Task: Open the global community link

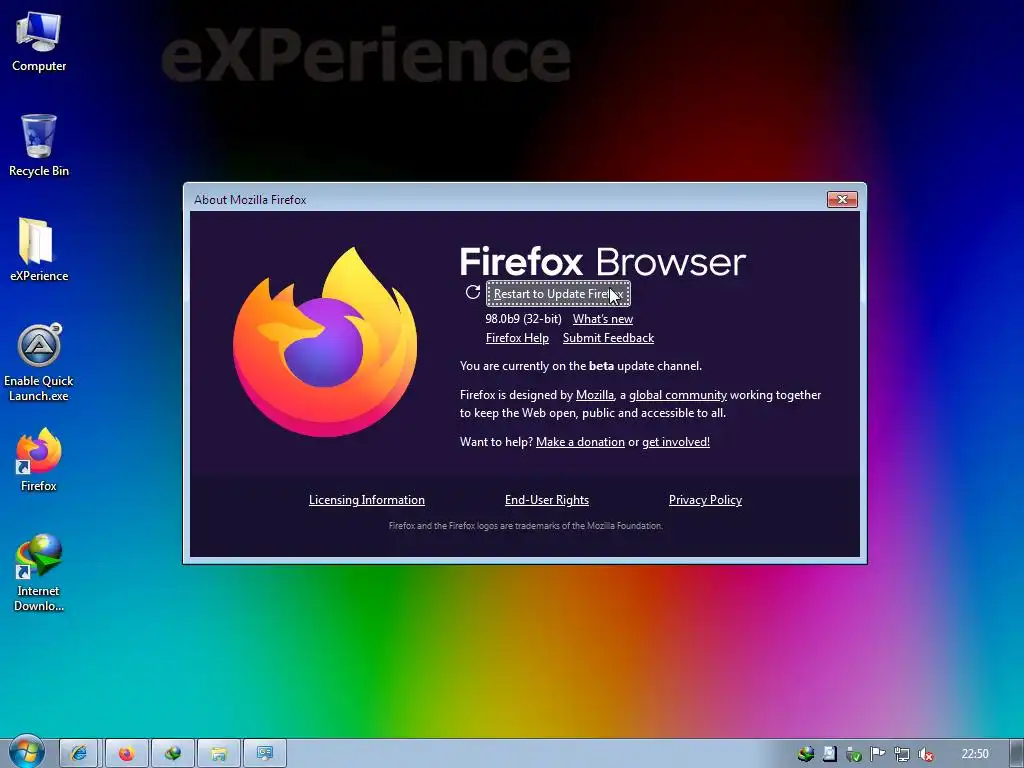Action: pos(678,394)
